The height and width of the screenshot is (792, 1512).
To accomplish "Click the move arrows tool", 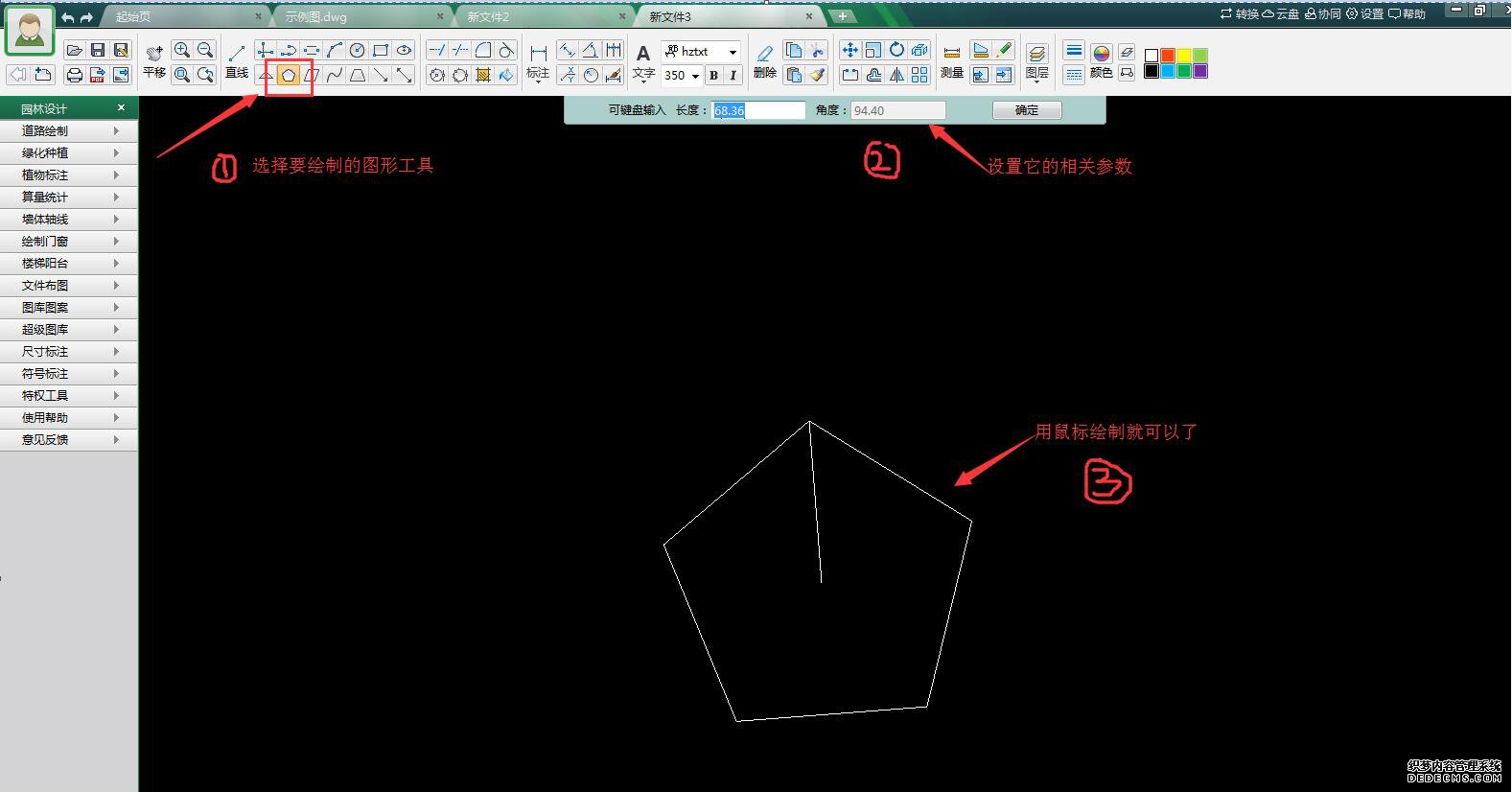I will coord(850,51).
